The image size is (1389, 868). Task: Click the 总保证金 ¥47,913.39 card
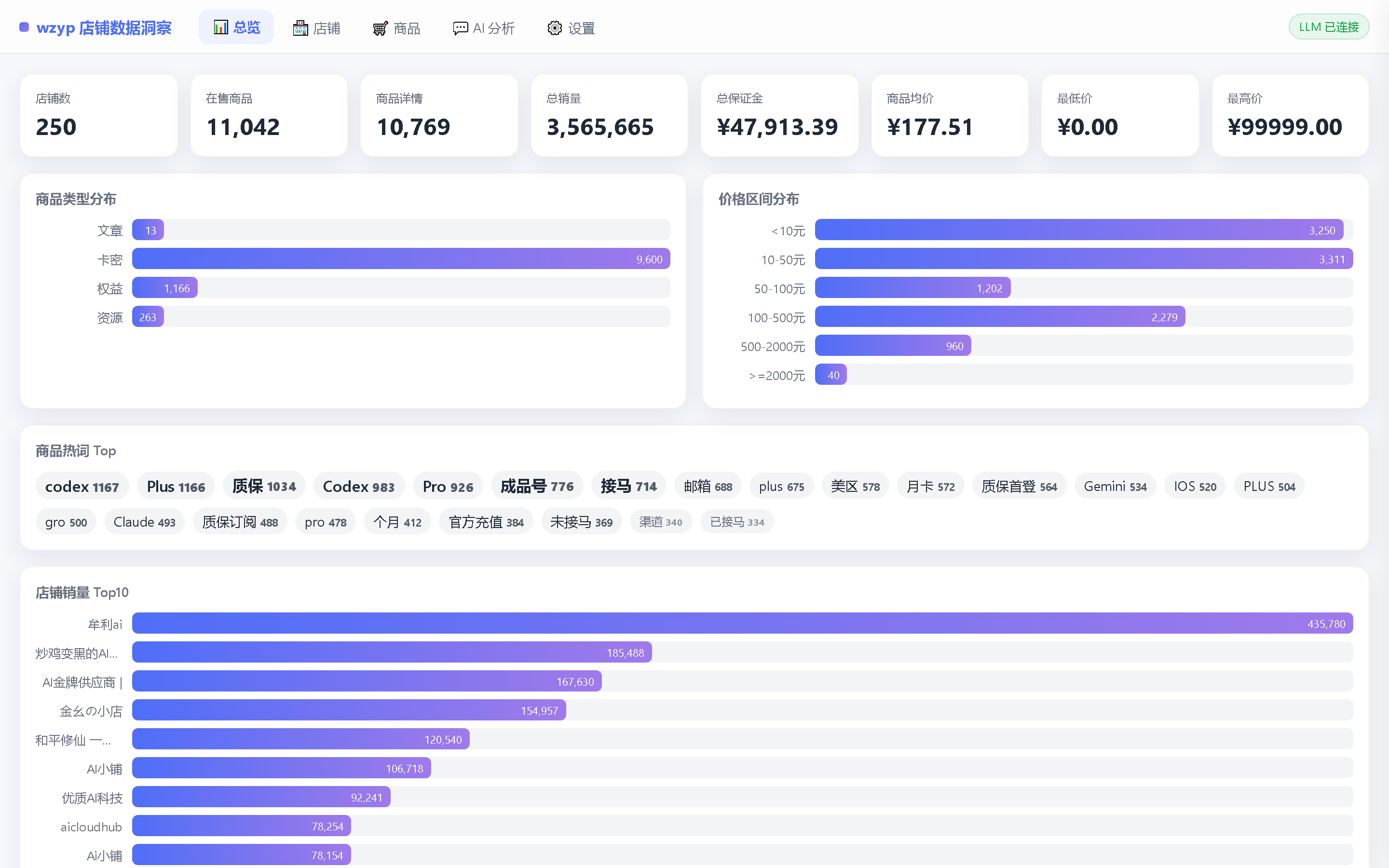coord(779,115)
